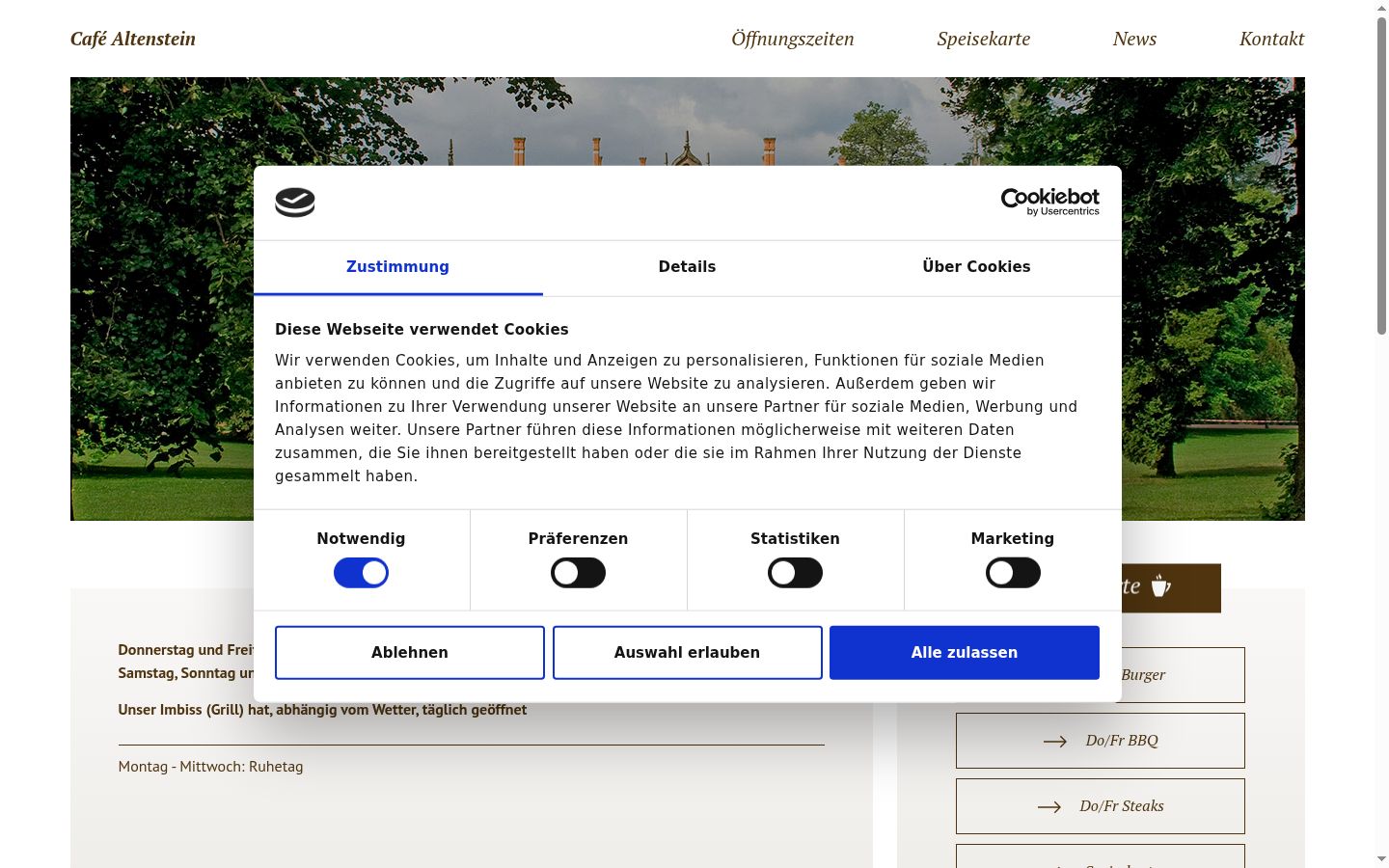
Task: Open Kontakt in the top navigation
Action: pos(1271,39)
